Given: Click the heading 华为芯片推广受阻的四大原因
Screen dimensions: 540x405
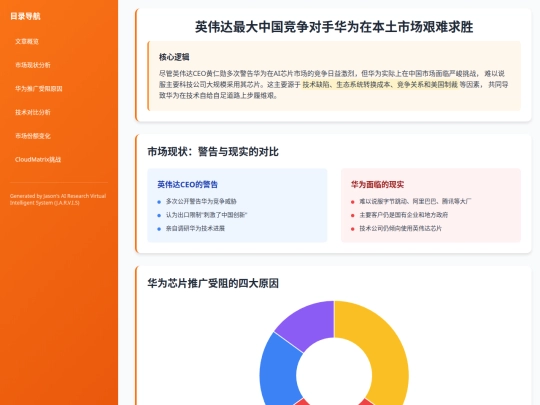Looking at the screenshot, I should click(x=213, y=283).
